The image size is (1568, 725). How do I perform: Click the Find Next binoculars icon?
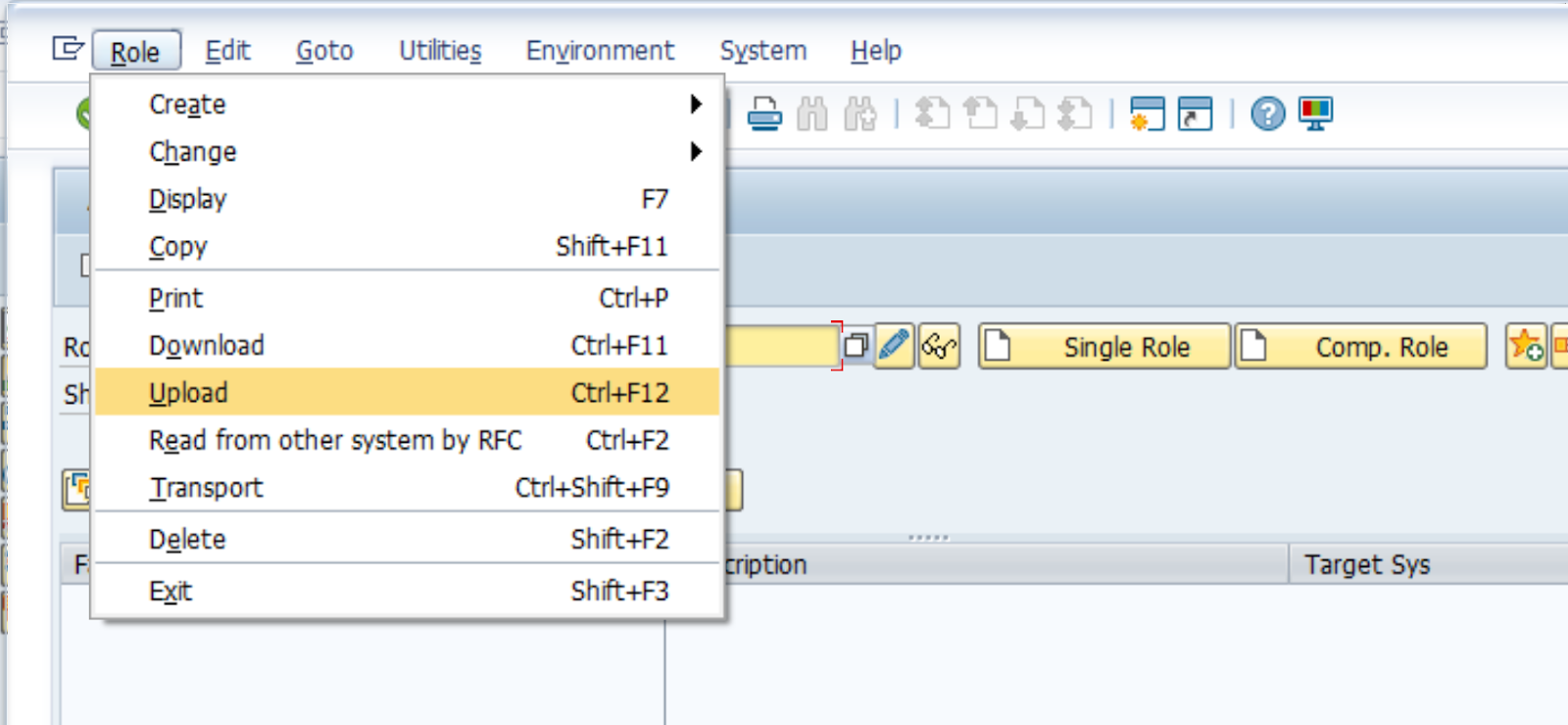click(860, 115)
